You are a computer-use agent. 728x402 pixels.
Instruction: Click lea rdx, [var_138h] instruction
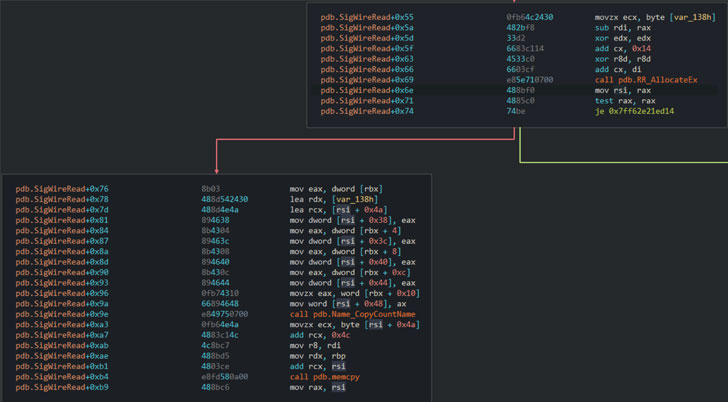(x=334, y=200)
